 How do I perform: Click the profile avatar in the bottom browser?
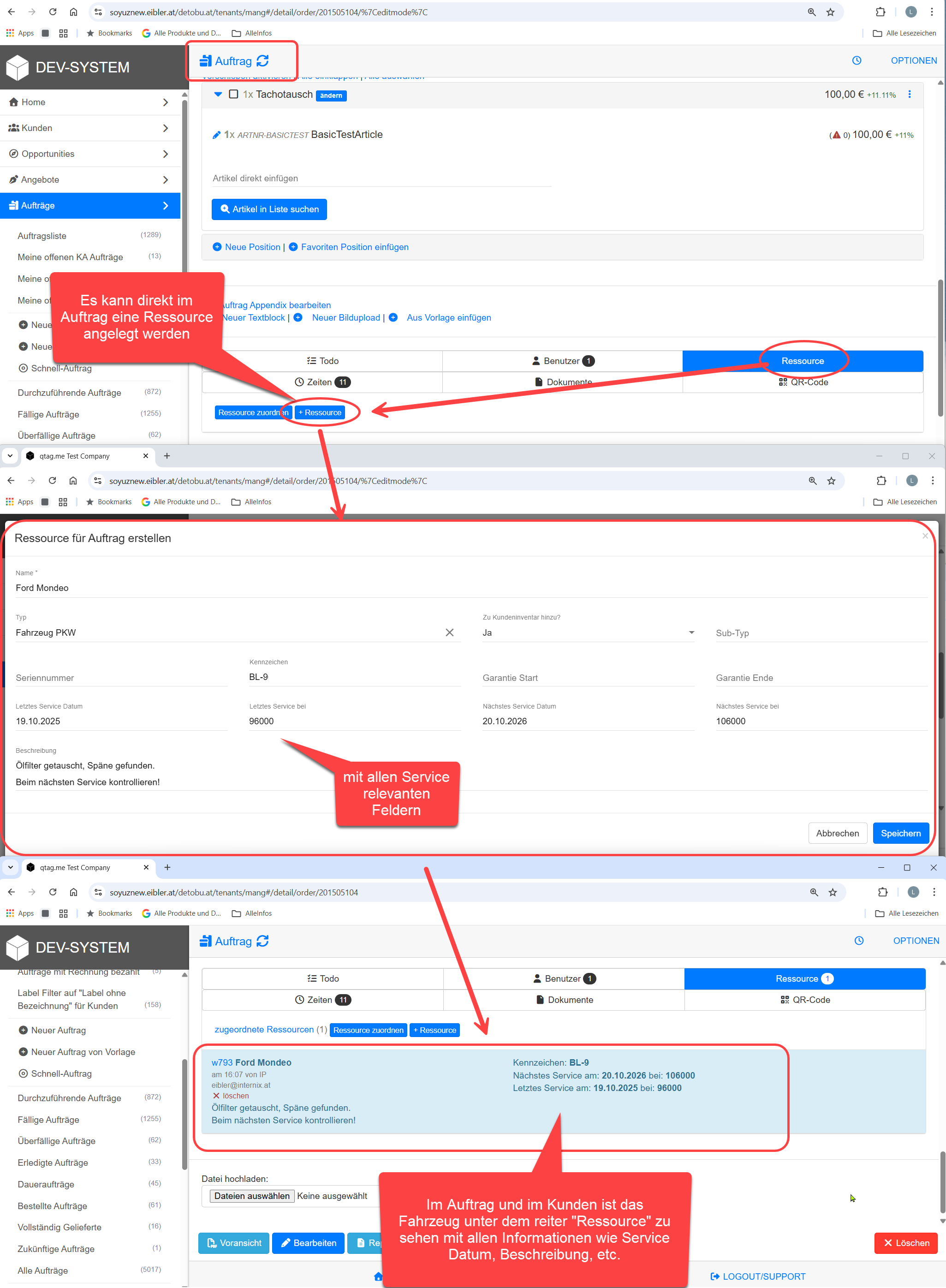click(913, 892)
